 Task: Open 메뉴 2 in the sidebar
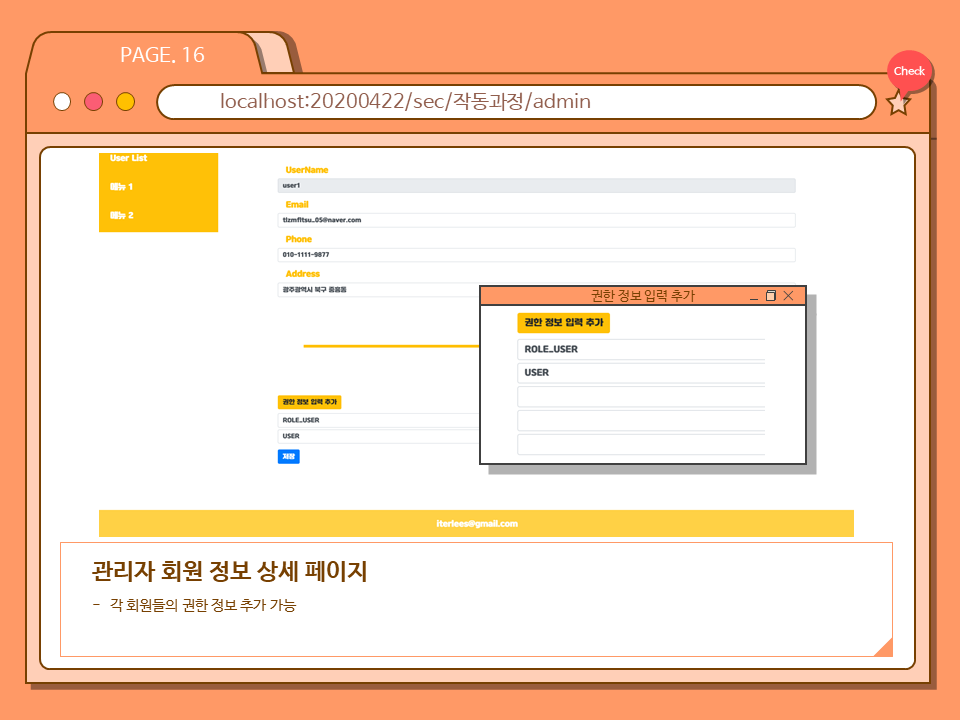122,215
